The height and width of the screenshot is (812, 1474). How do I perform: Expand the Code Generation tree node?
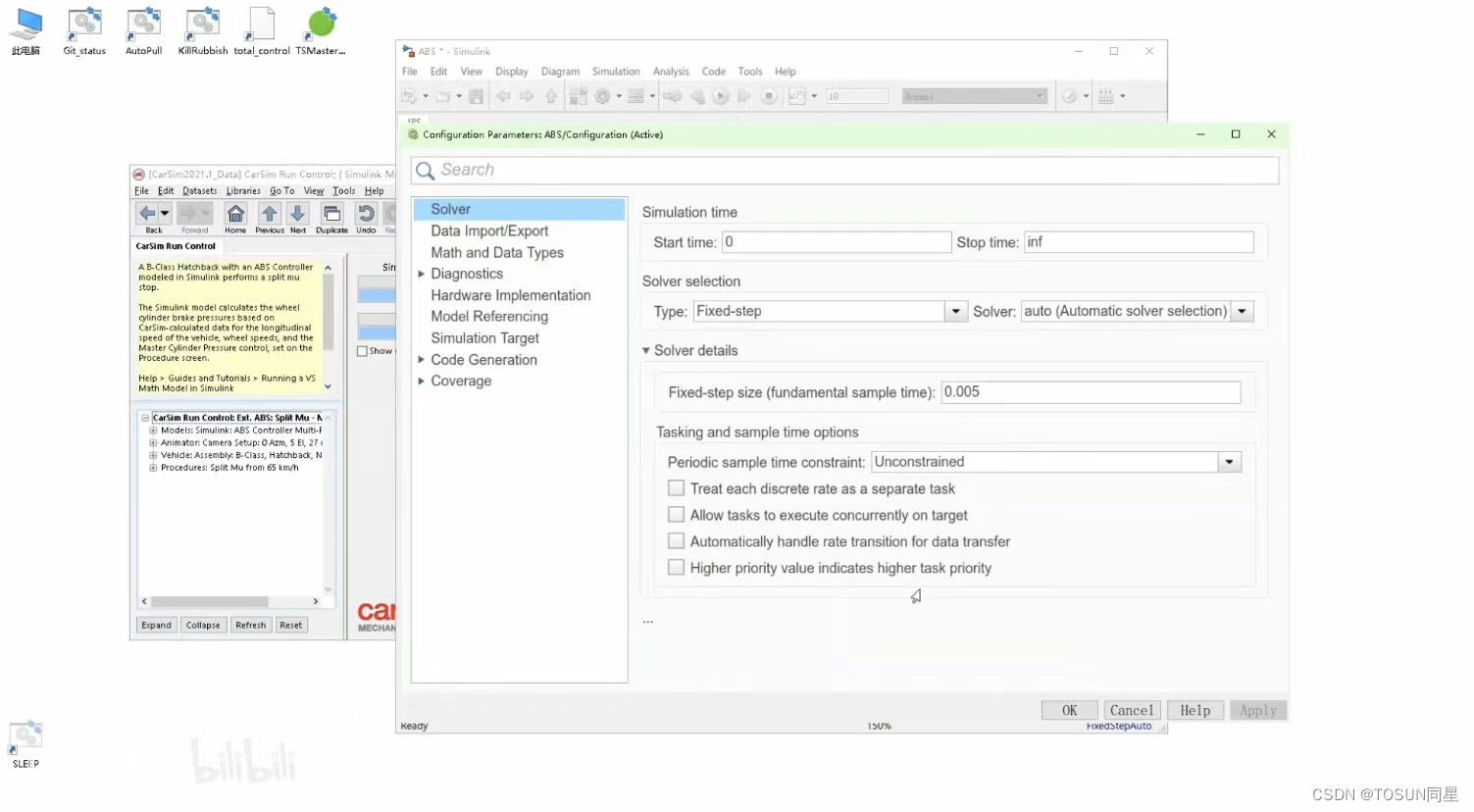pyautogui.click(x=422, y=360)
